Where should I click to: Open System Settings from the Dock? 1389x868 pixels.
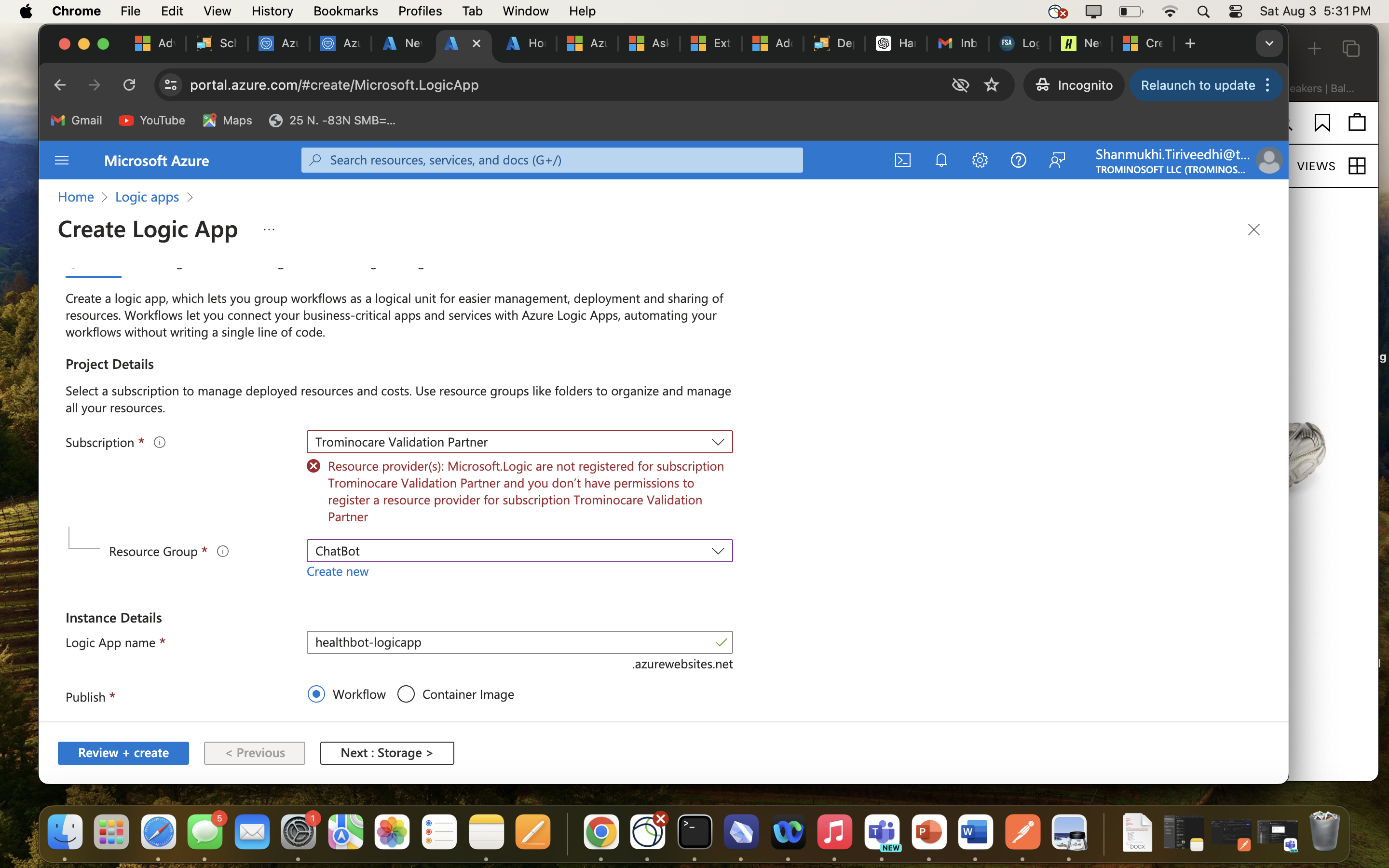(x=299, y=831)
